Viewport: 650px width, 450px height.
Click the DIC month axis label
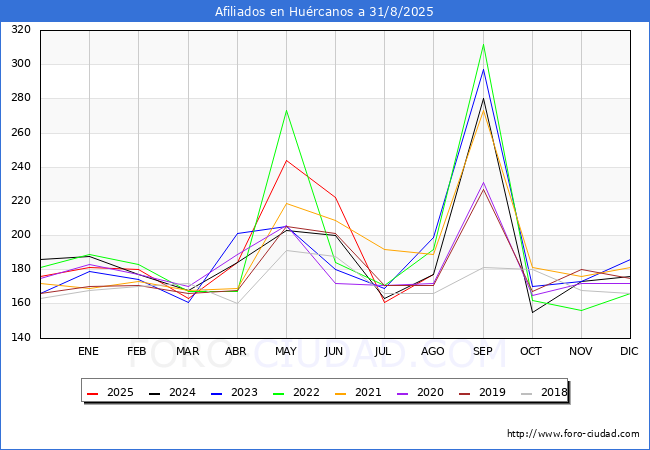[x=629, y=351]
